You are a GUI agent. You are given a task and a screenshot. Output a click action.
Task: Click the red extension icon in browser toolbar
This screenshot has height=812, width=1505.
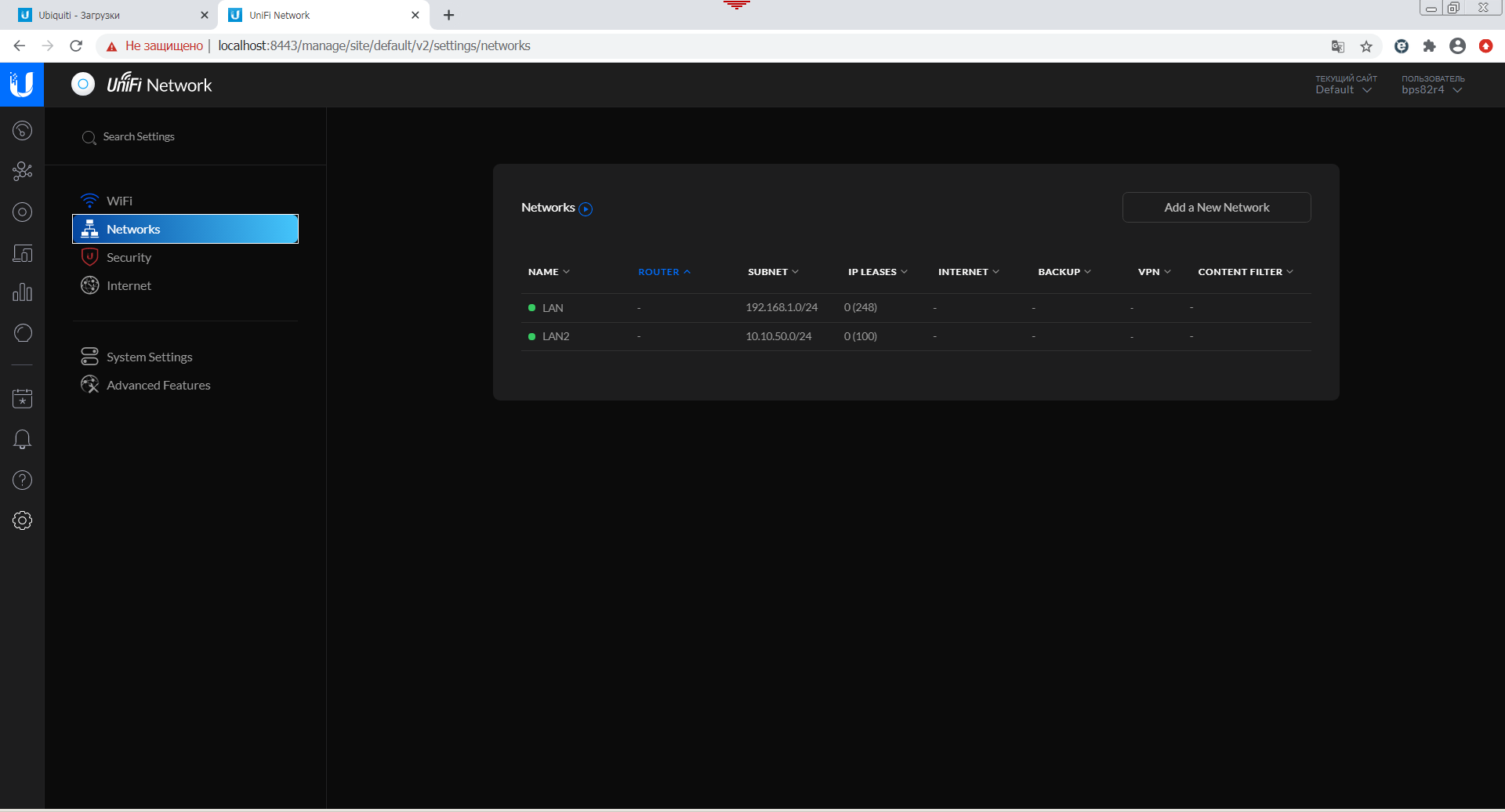[x=1485, y=46]
